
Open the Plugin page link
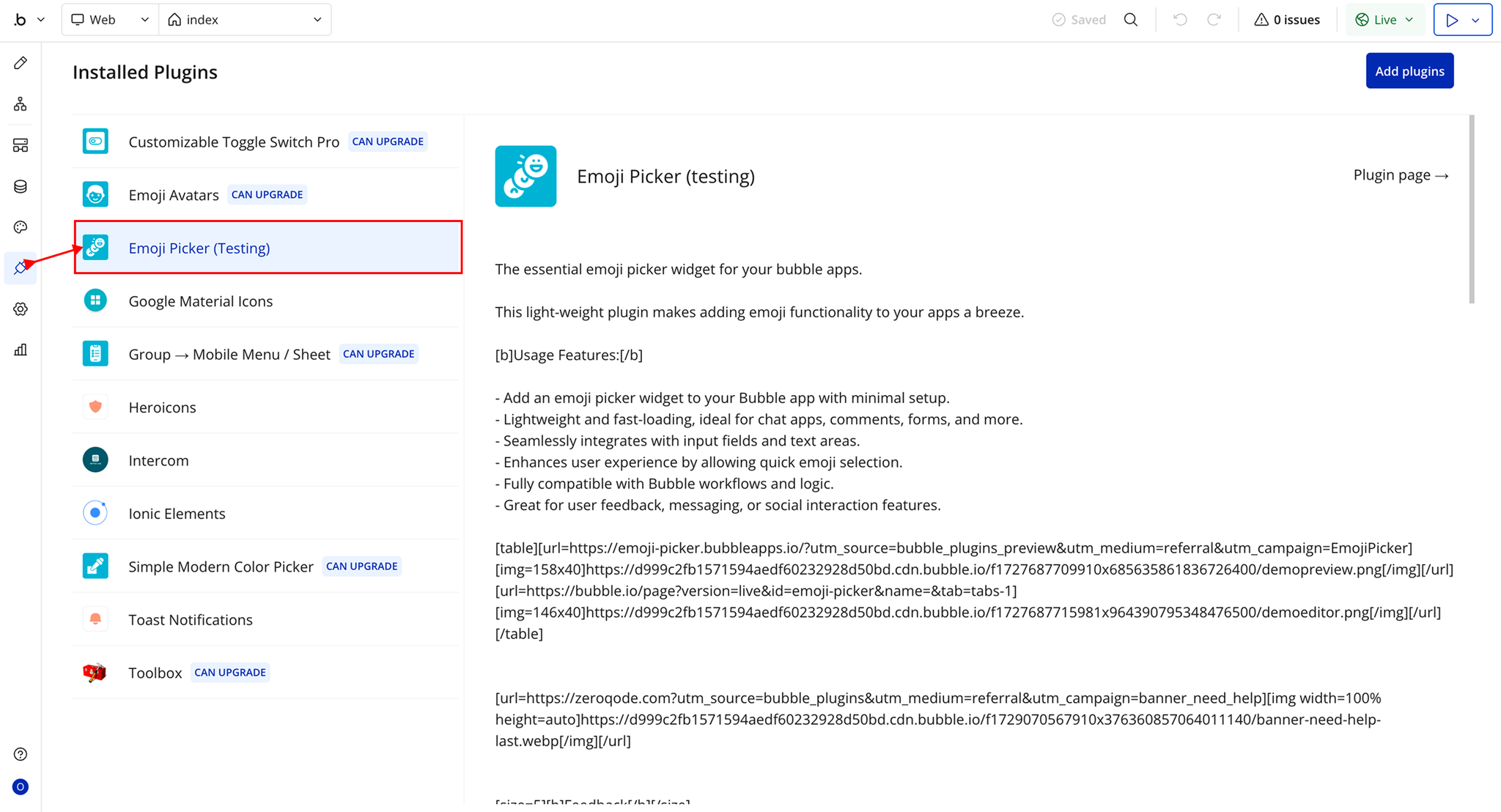(x=1400, y=175)
